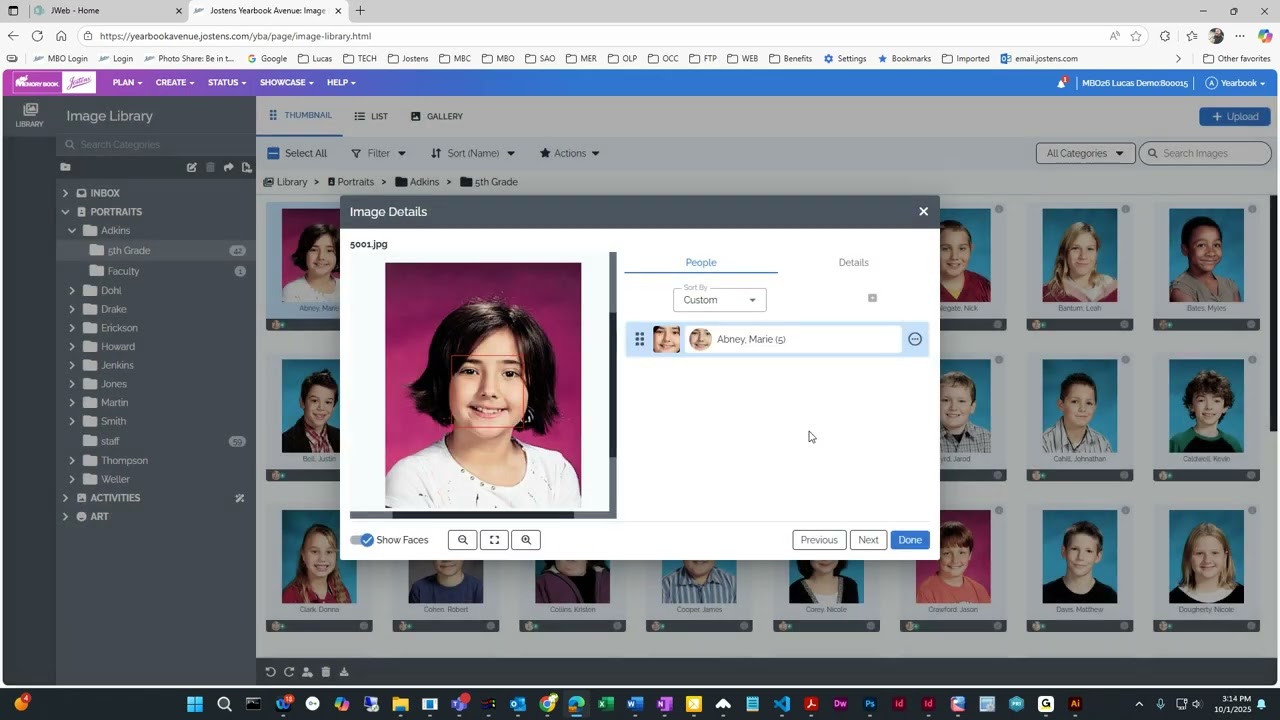Advance to the Next image
Viewport: 1280px width, 720px height.
coord(868,540)
